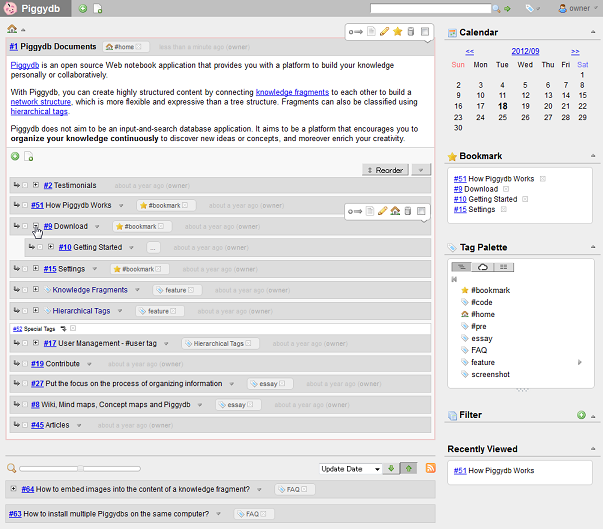
Task: Open the Update Date sort dropdown
Action: tap(350, 468)
